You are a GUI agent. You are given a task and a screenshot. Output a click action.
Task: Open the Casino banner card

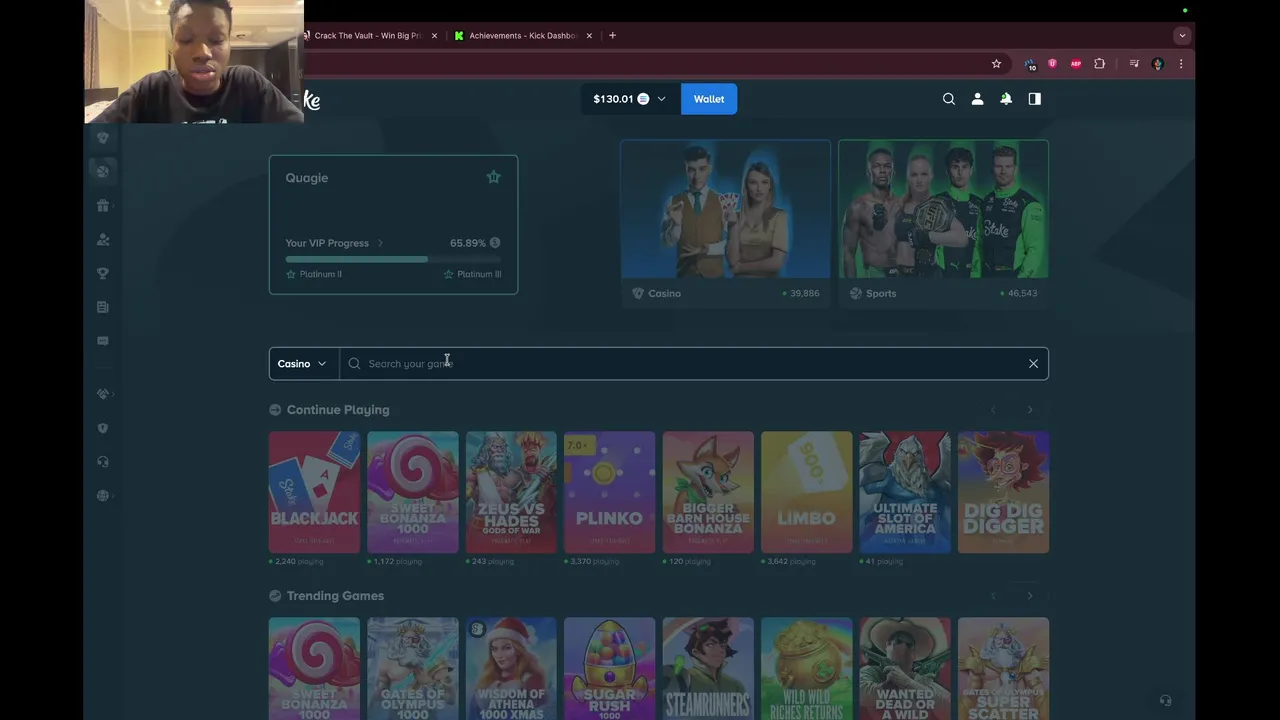coord(725,222)
